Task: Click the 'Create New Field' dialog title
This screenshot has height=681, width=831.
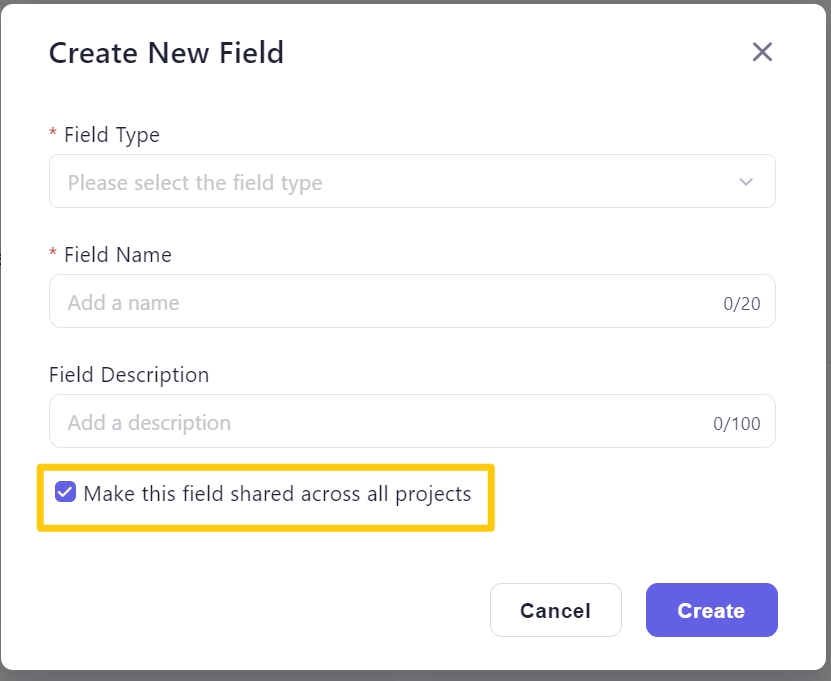Action: (x=166, y=52)
